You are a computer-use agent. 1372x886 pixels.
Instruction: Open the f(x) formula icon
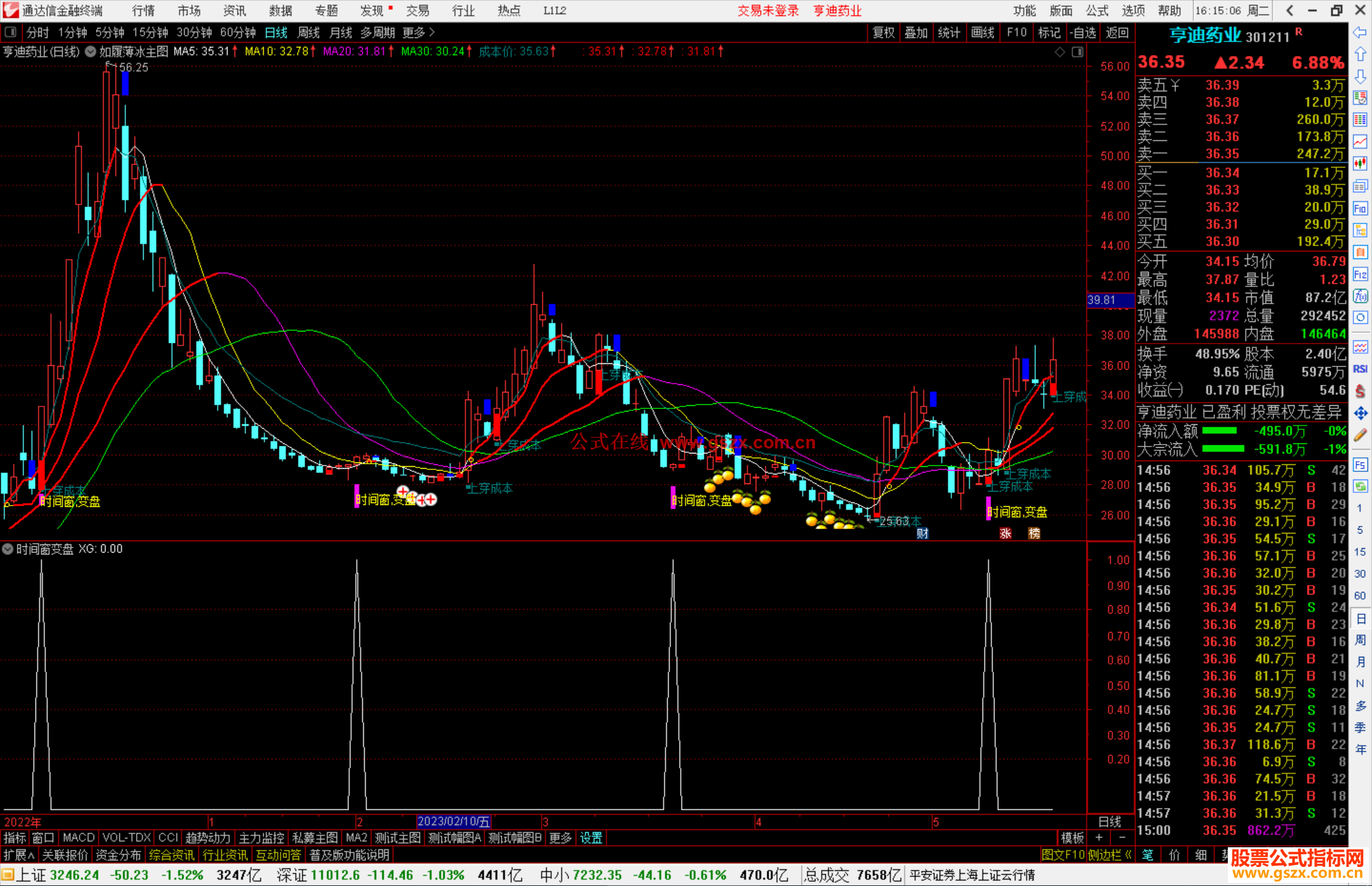[x=1360, y=297]
